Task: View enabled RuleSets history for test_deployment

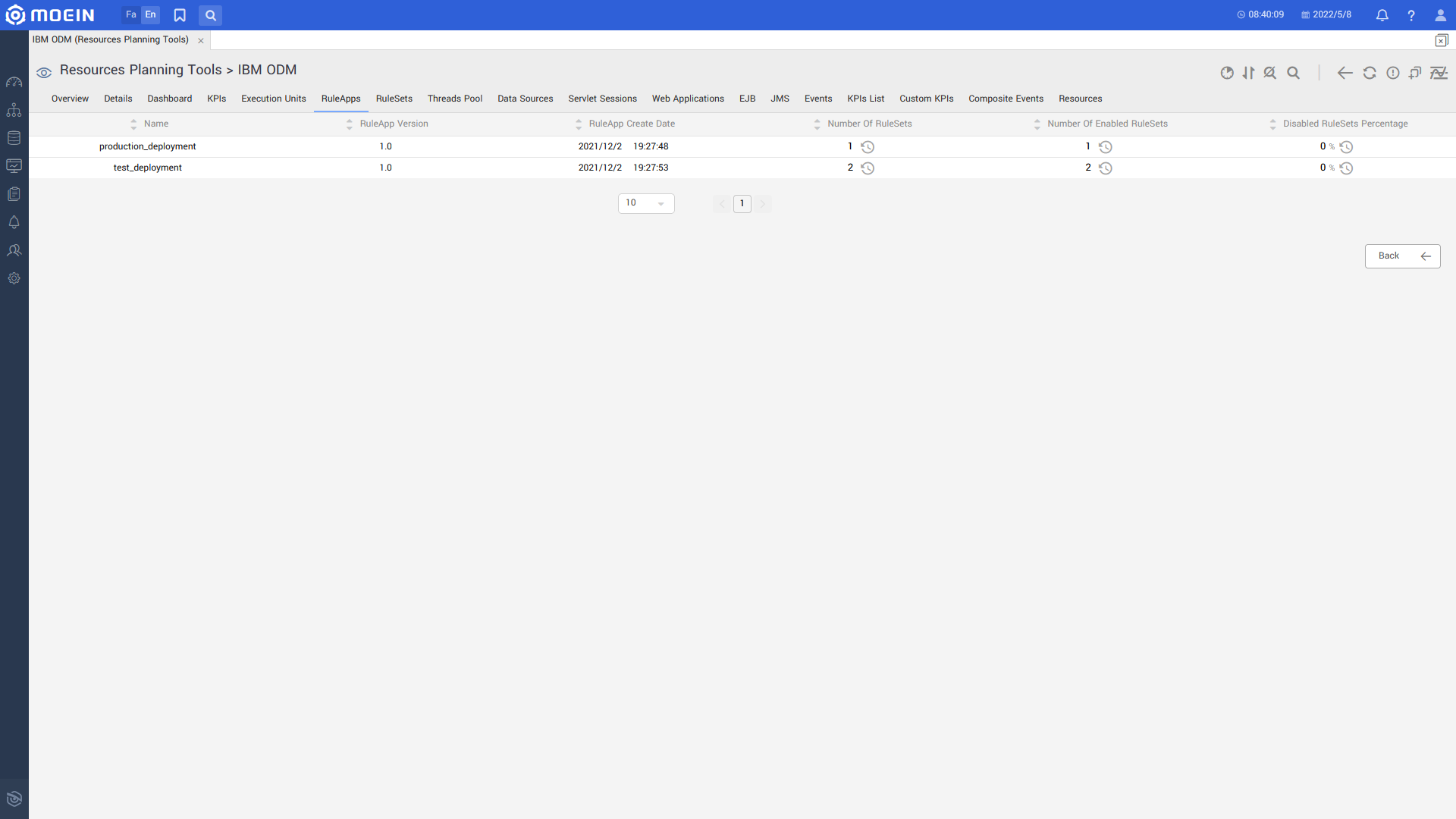Action: point(1106,168)
